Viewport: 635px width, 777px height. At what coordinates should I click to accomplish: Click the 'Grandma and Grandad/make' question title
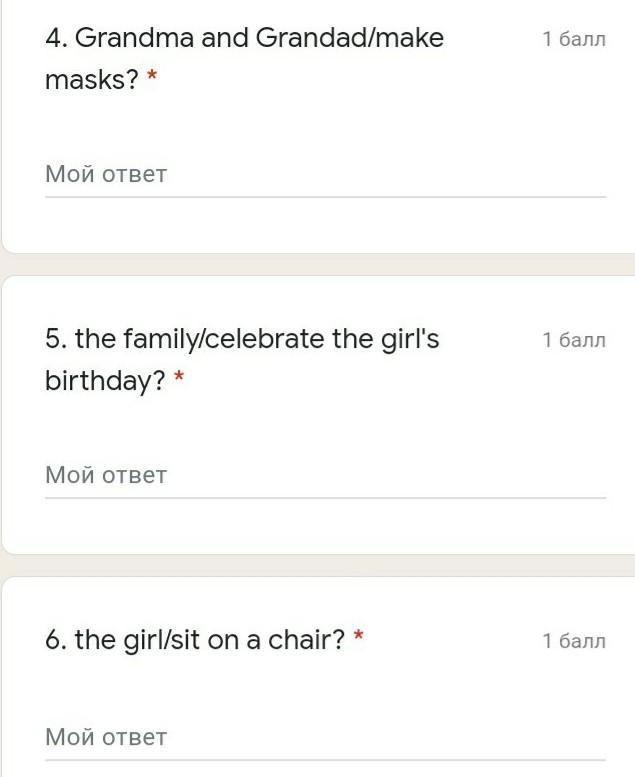pos(244,39)
